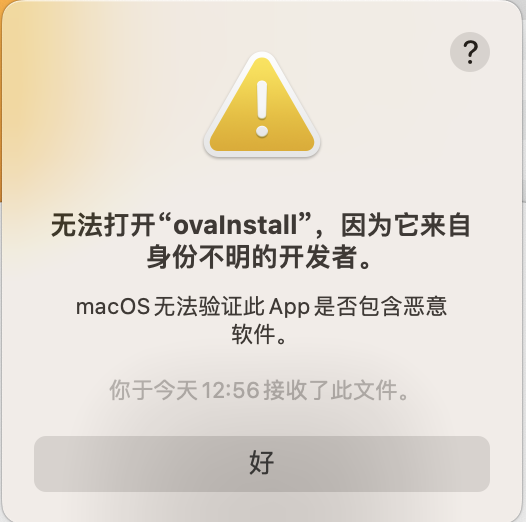Click the closing quote after ovaInstall
Image resolution: width=526 pixels, height=522 pixels.
click(x=304, y=218)
